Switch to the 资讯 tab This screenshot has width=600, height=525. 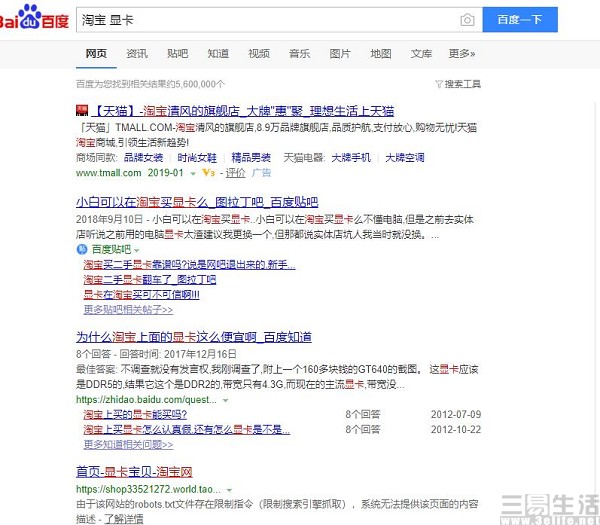click(137, 54)
